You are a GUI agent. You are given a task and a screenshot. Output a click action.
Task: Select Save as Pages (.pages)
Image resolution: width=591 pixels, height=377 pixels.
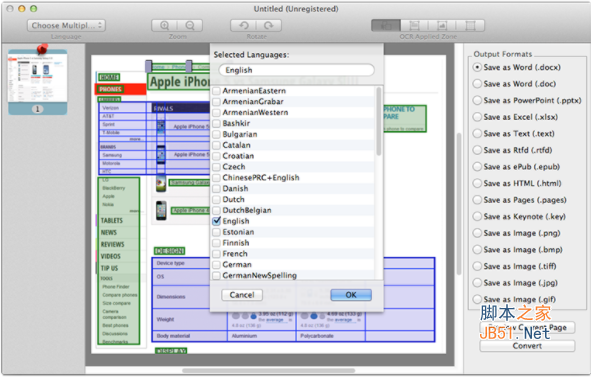477,200
